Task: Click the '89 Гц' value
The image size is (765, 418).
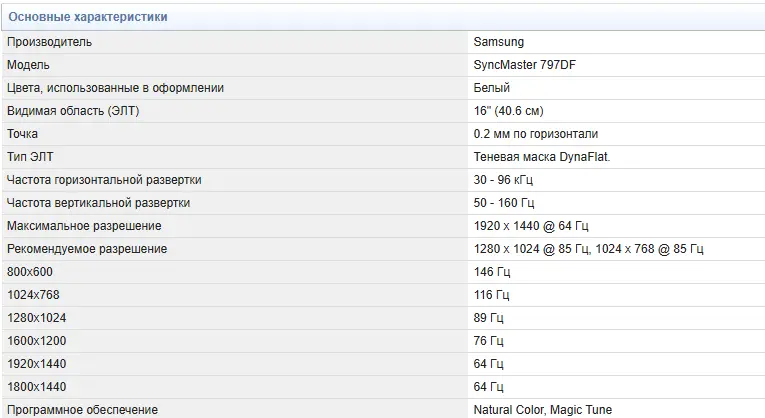Action: tap(488, 318)
